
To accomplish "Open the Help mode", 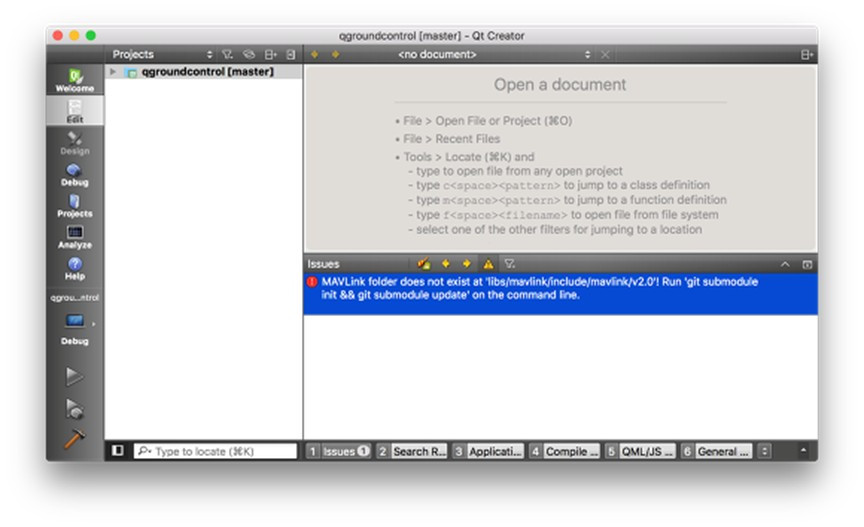I will point(75,268).
